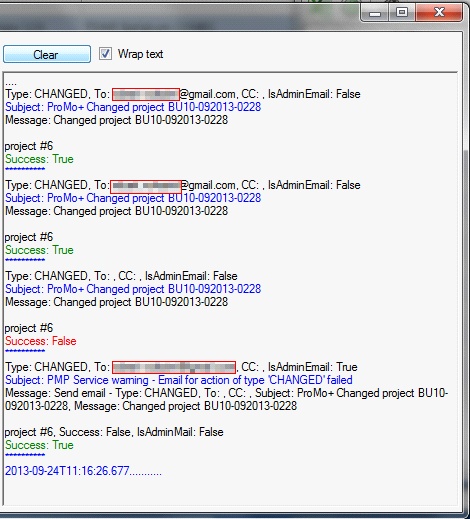Viewport: 470px width, 519px height.
Task: Click the Wrap text label
Action: (140, 54)
